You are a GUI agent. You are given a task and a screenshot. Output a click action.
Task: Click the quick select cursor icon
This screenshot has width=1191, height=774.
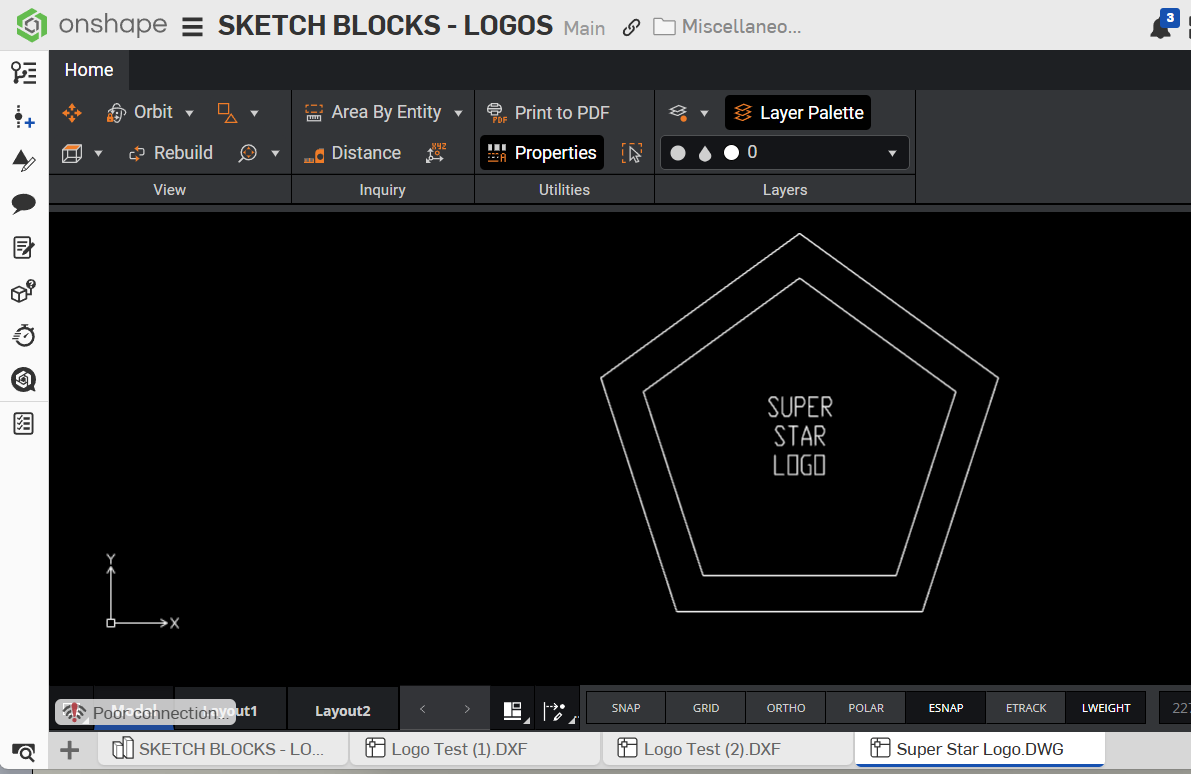631,153
